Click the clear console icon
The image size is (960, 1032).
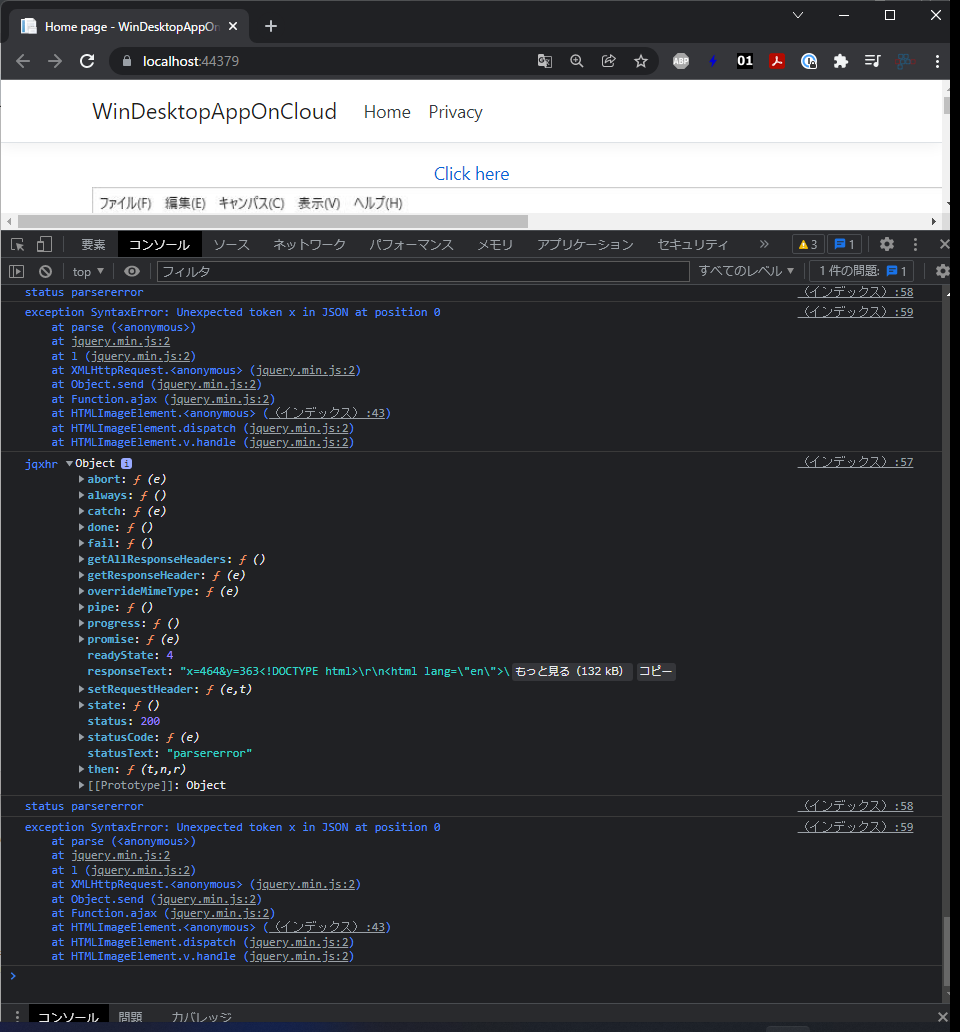45,271
